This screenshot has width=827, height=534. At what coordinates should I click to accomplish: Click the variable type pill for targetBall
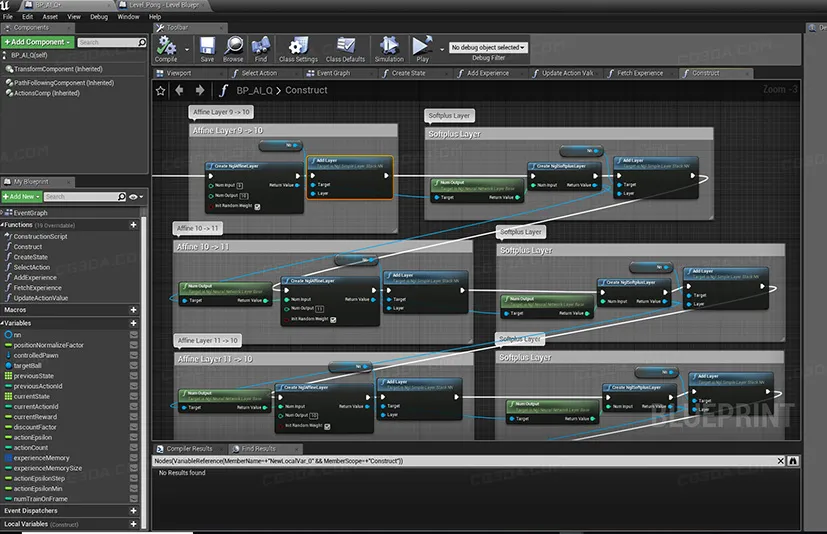click(x=8, y=365)
